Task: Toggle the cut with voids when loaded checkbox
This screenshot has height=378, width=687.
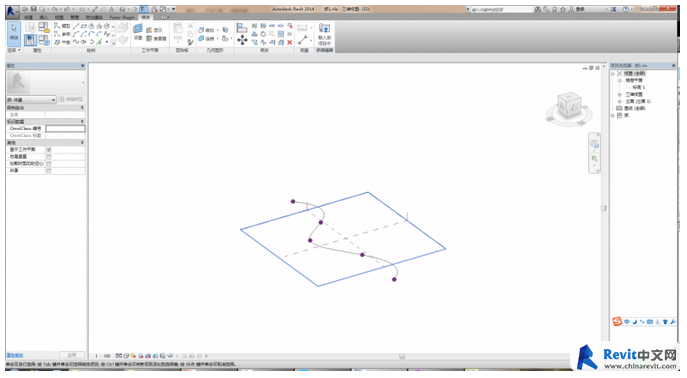Action: (49, 164)
